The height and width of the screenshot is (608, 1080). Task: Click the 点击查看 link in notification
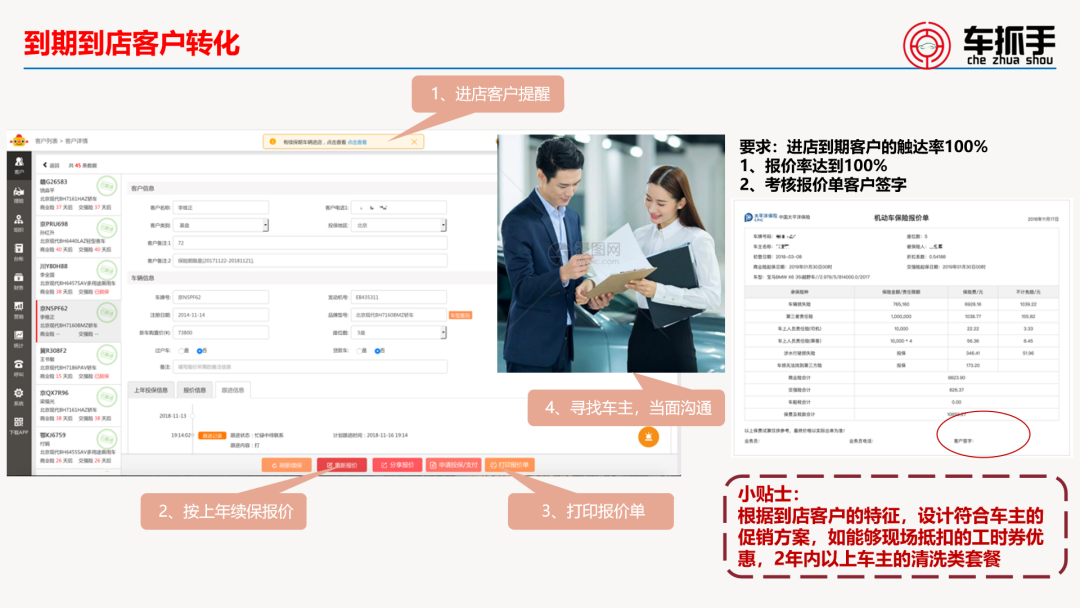tap(357, 142)
